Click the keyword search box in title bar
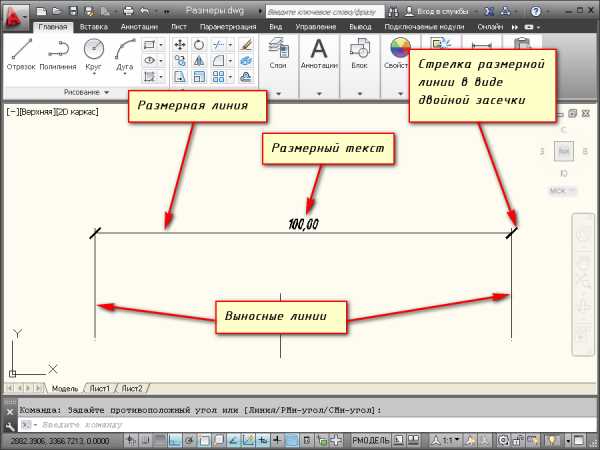 [x=325, y=12]
